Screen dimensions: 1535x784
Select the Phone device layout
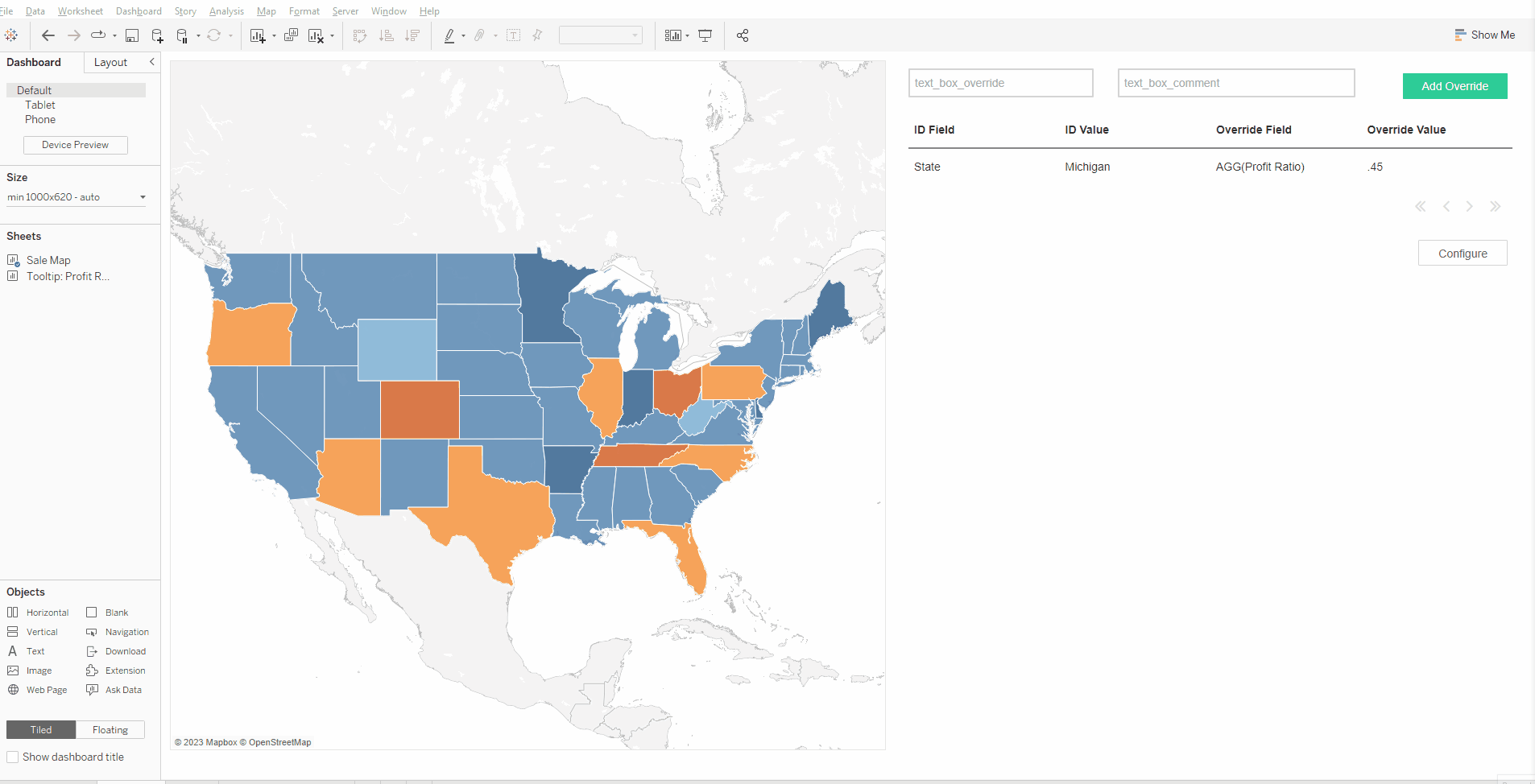[39, 119]
